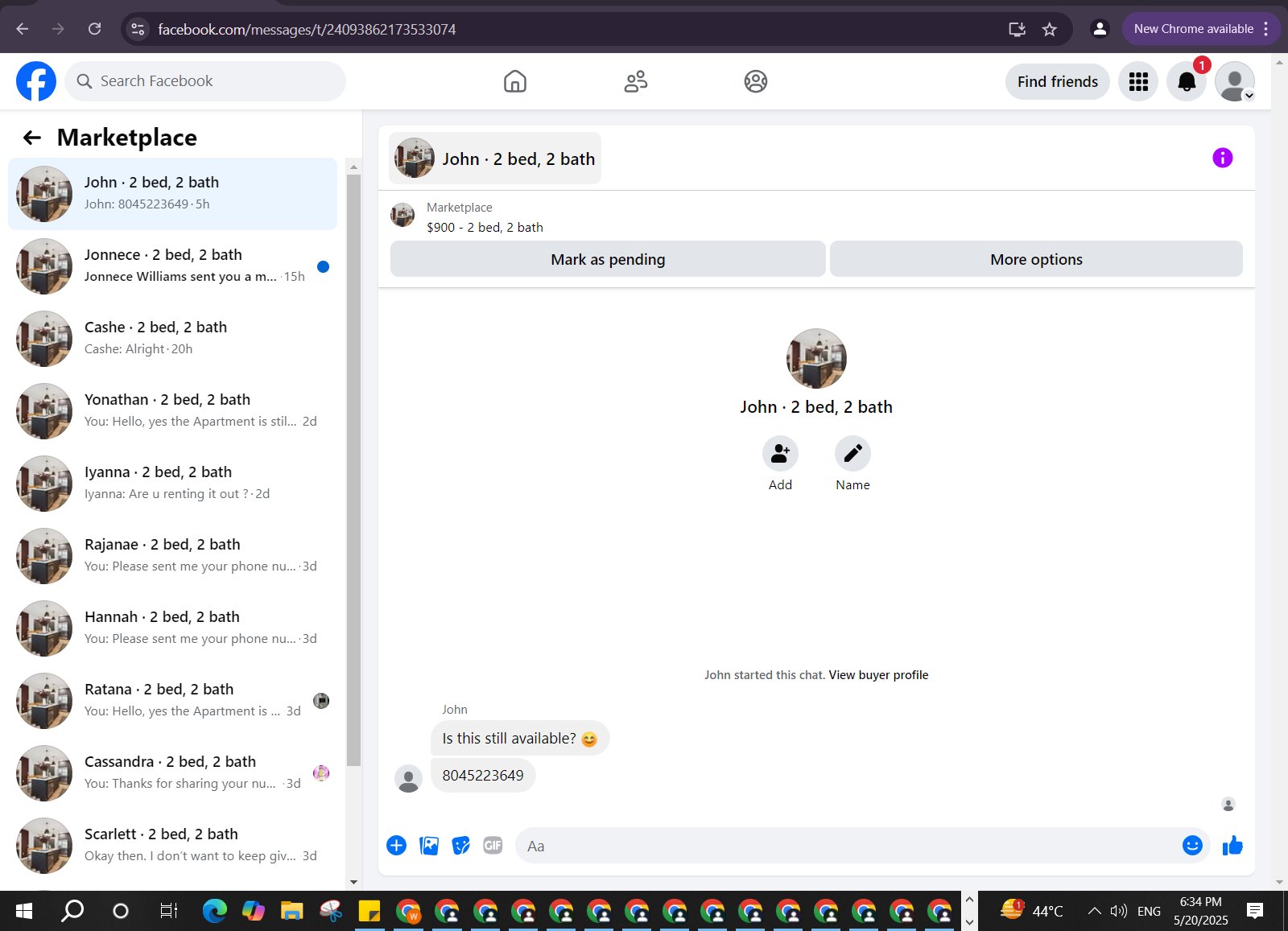Open Microsoft Edge from taskbar
1288x931 pixels.
[215, 911]
